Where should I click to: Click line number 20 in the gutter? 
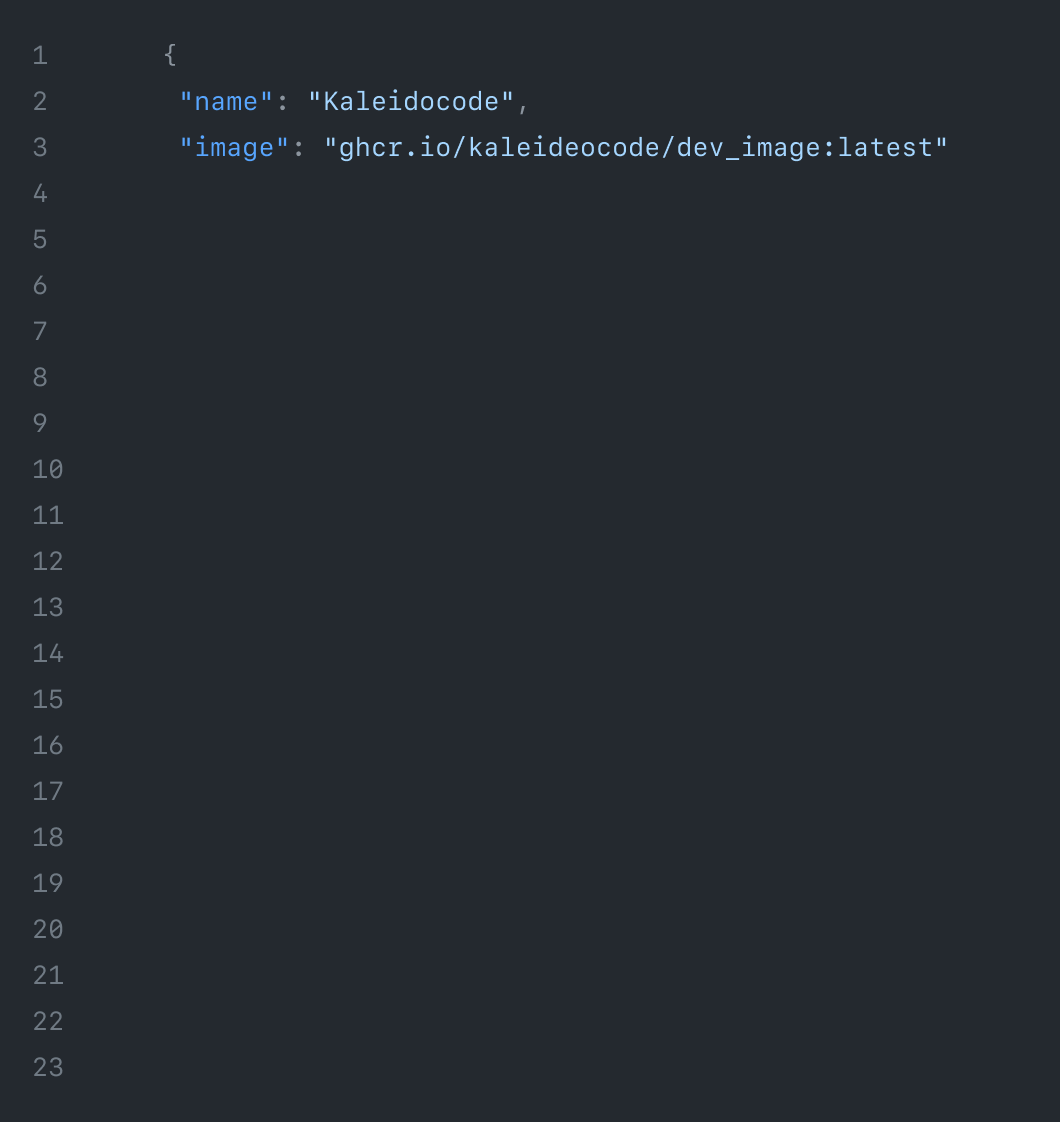[48, 929]
